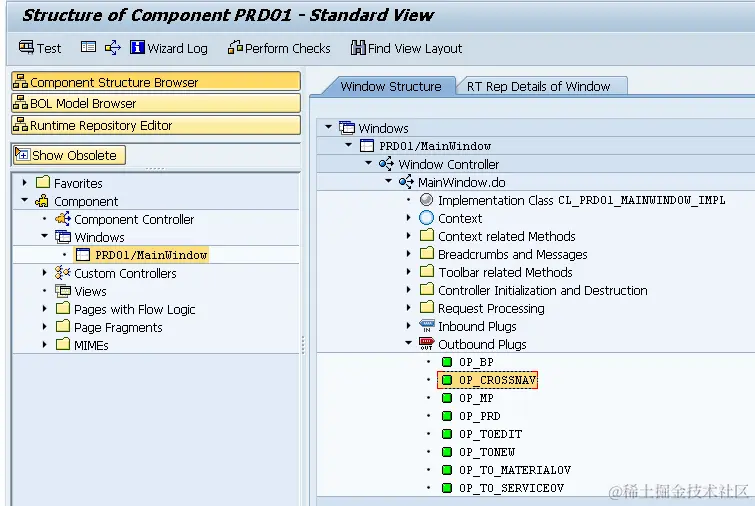Select Breadcrumbs and Messages folder row
Screen dimensions: 755x506
512,254
